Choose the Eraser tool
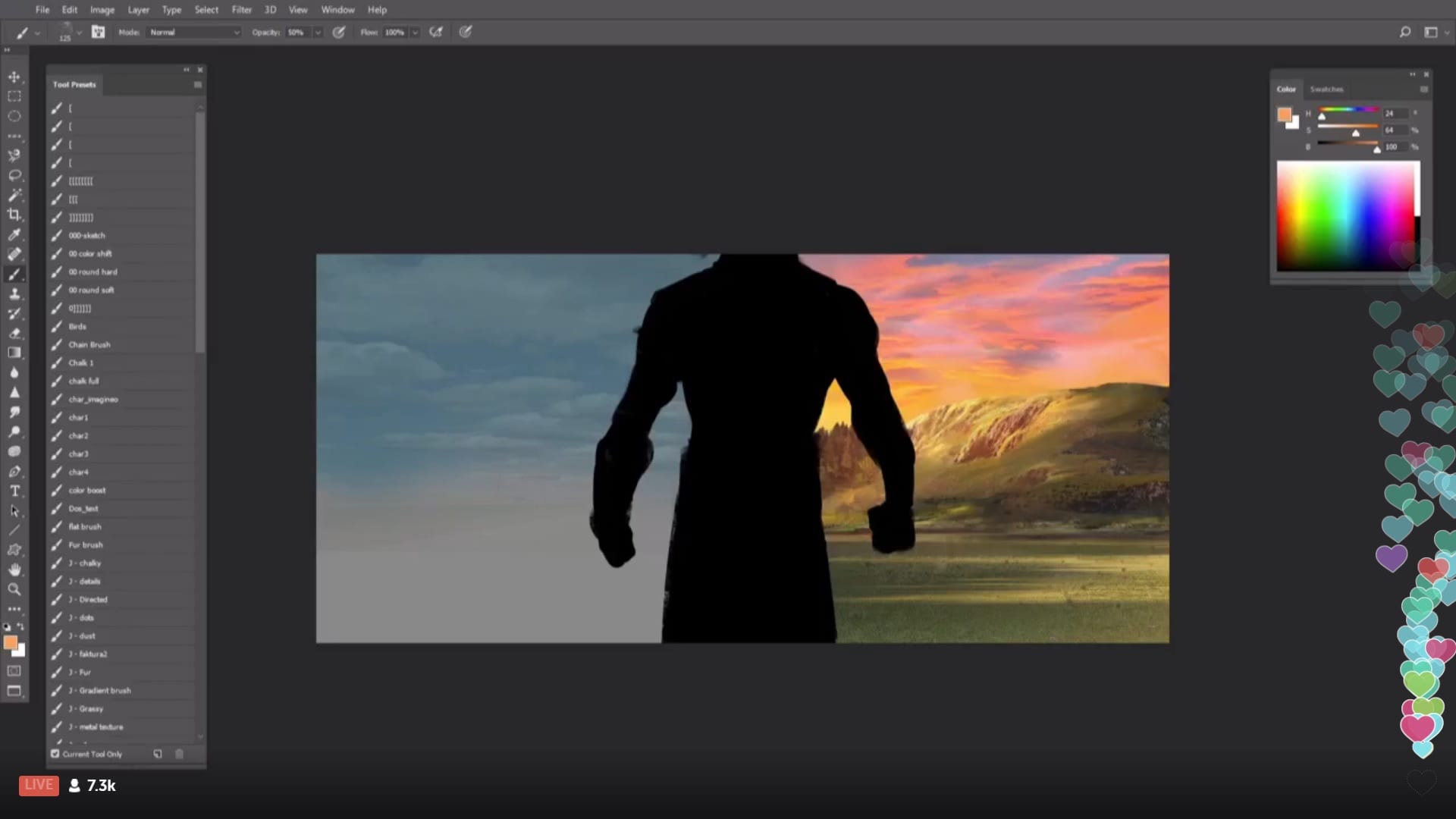 (14, 333)
